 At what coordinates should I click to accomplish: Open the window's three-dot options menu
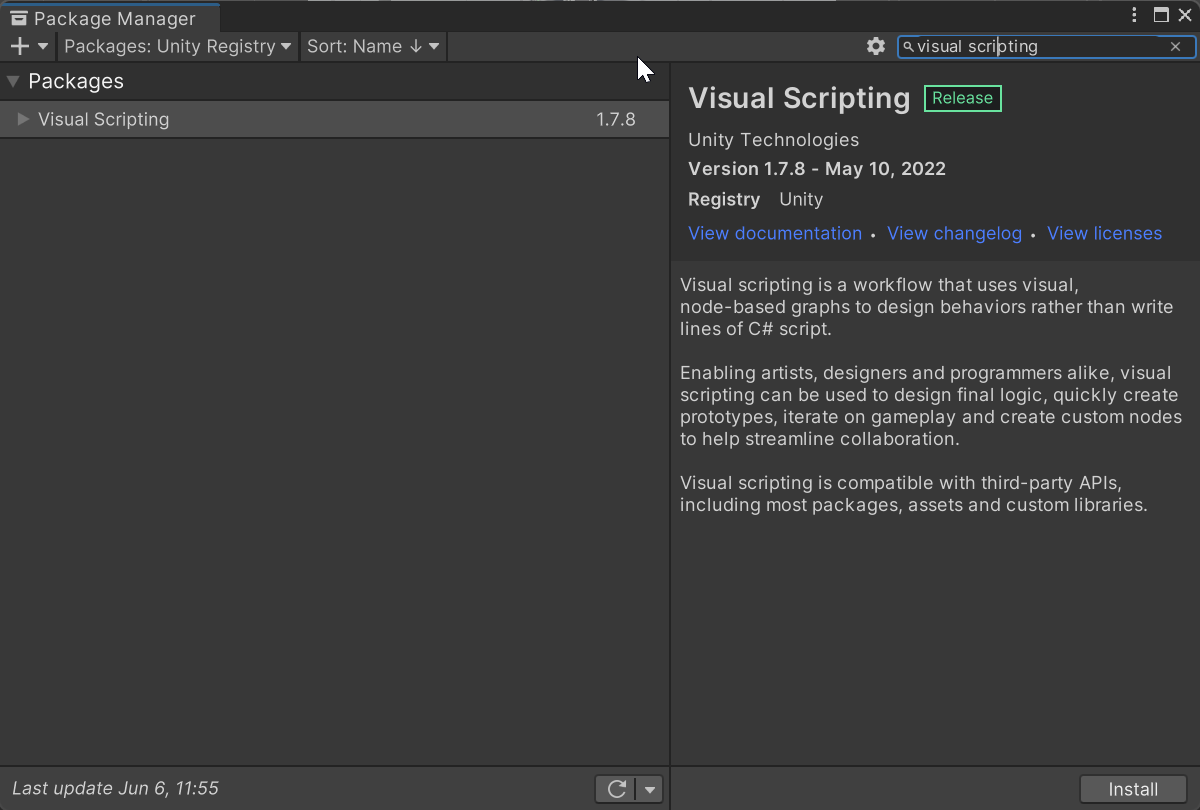(1134, 15)
